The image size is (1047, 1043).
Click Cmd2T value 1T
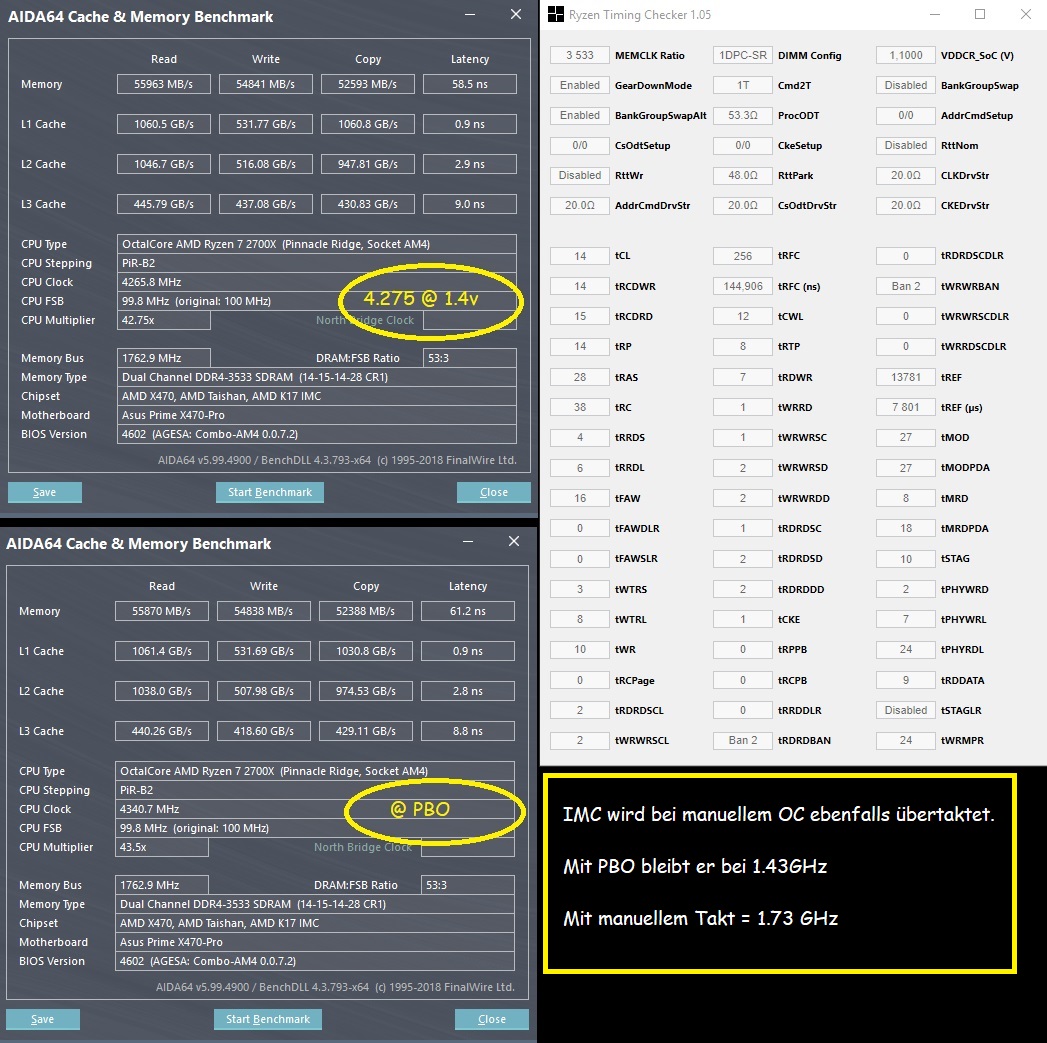(x=743, y=85)
